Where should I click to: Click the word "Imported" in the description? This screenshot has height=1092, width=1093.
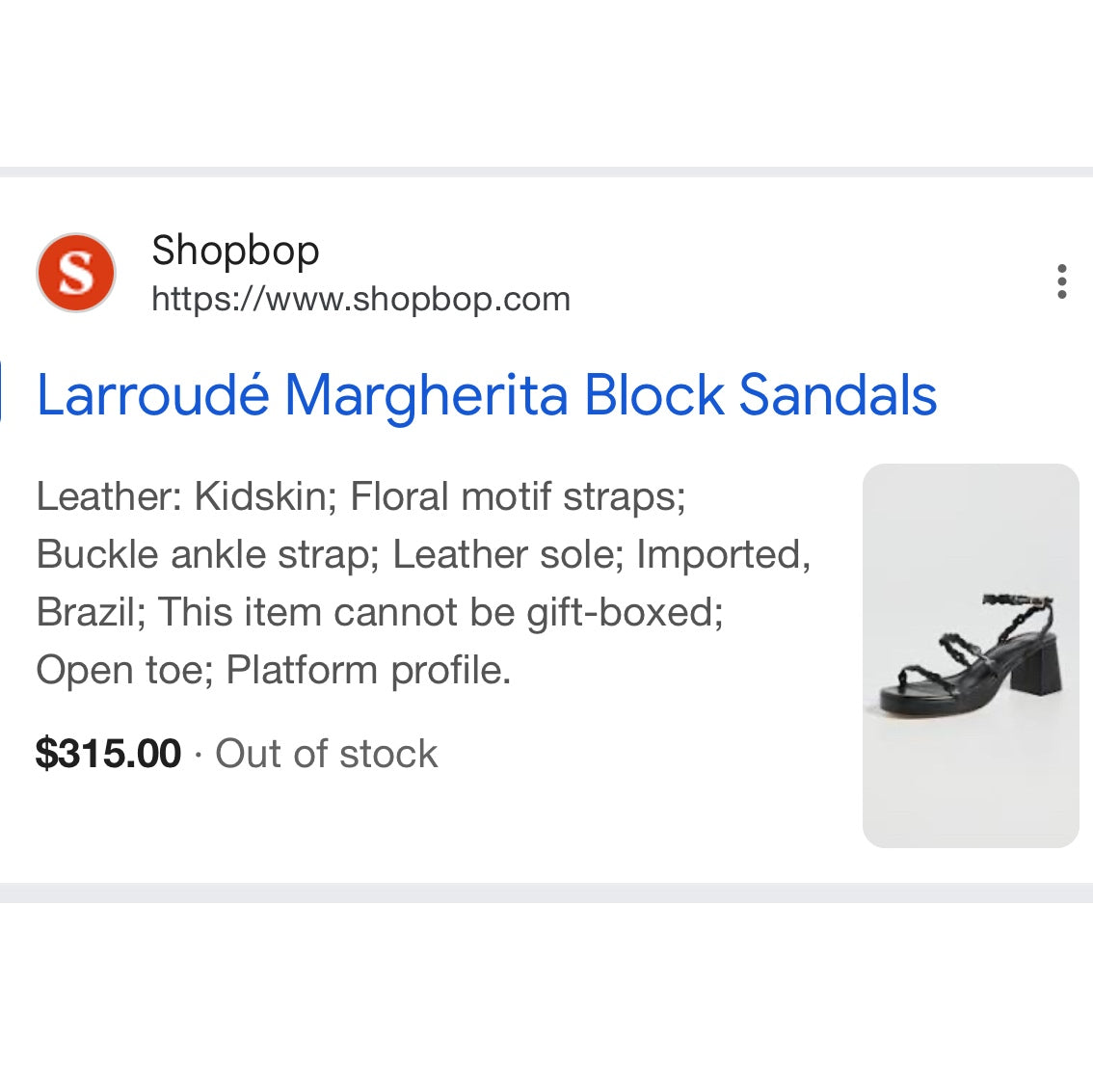723,555
